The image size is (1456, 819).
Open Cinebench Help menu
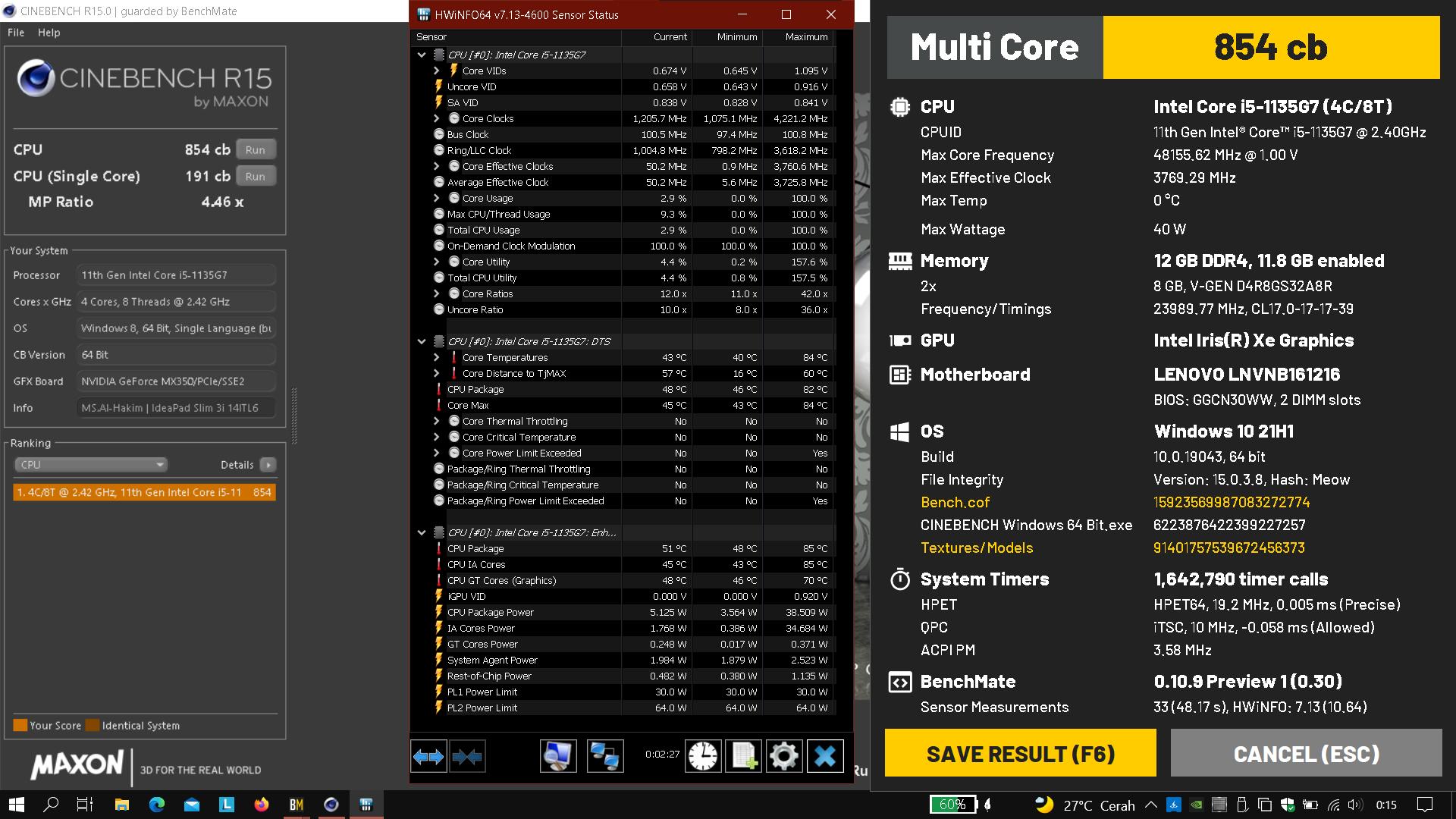(x=49, y=33)
